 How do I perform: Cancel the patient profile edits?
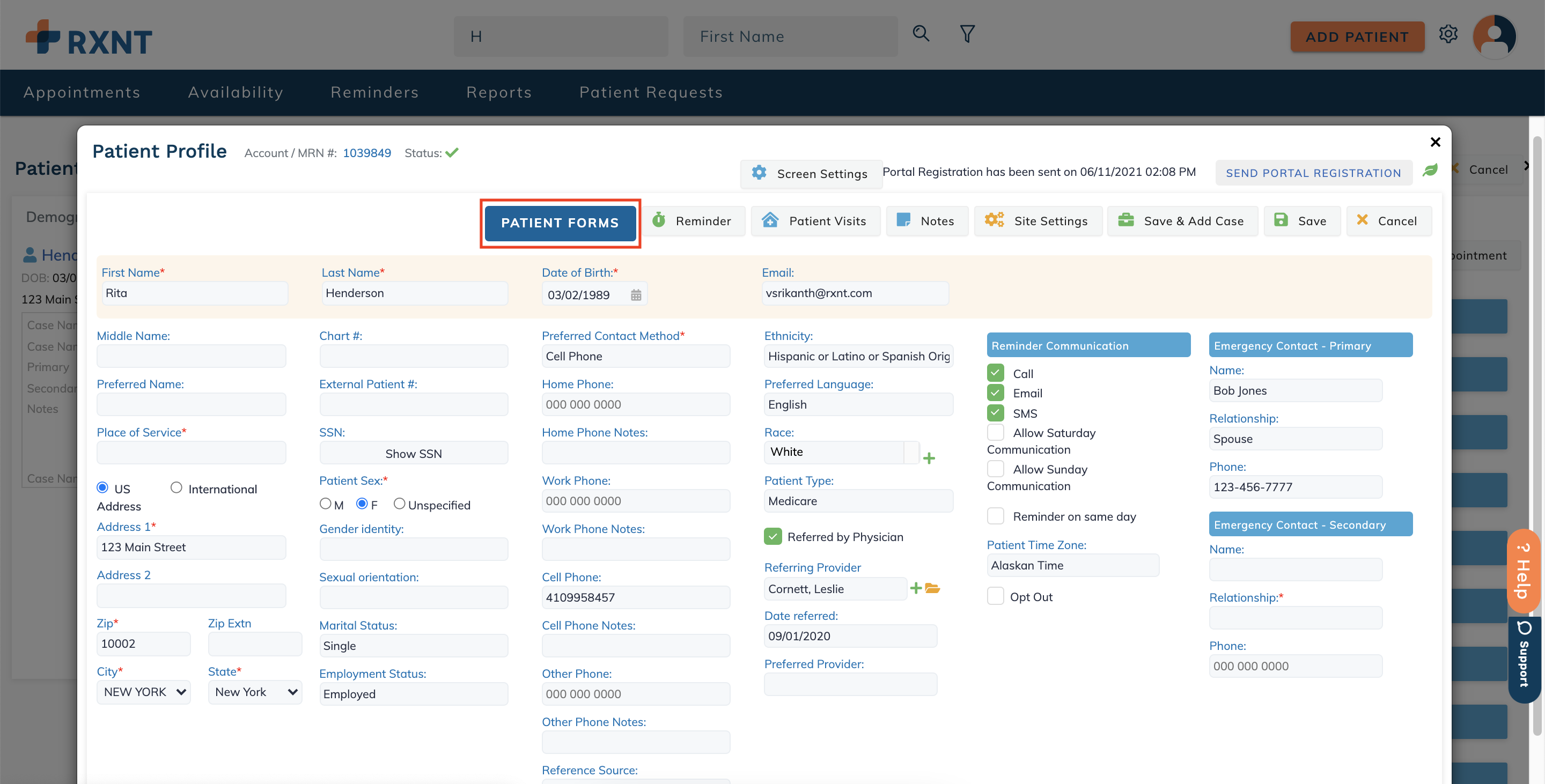coord(1388,221)
